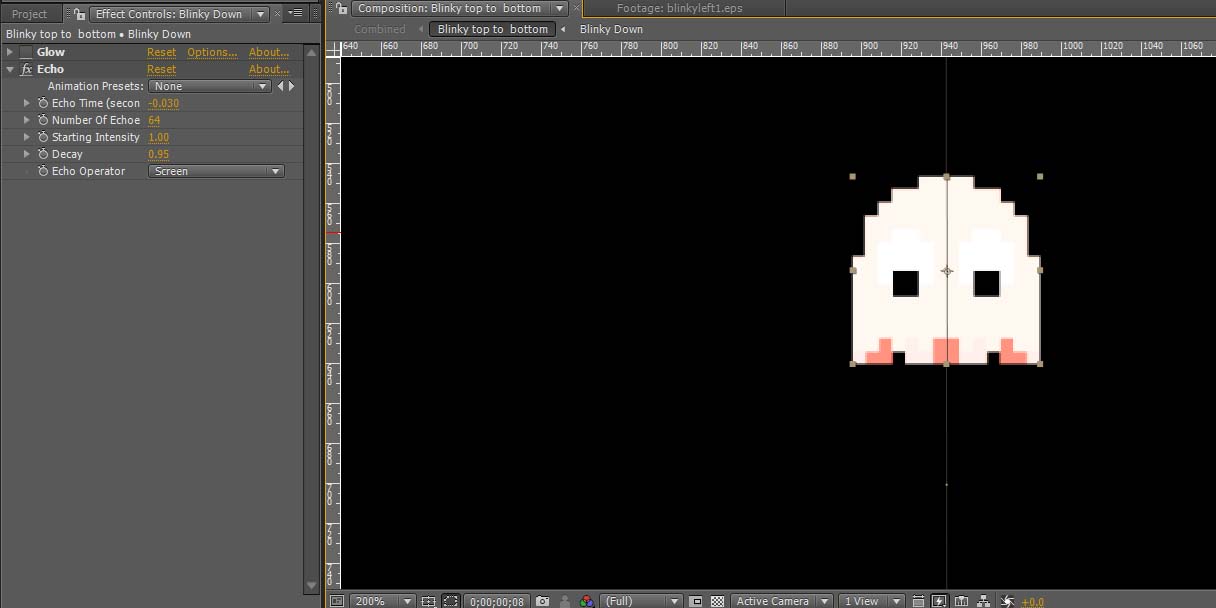This screenshot has height=608, width=1216.
Task: Enable the Glow effect switch
Action: pos(26,52)
